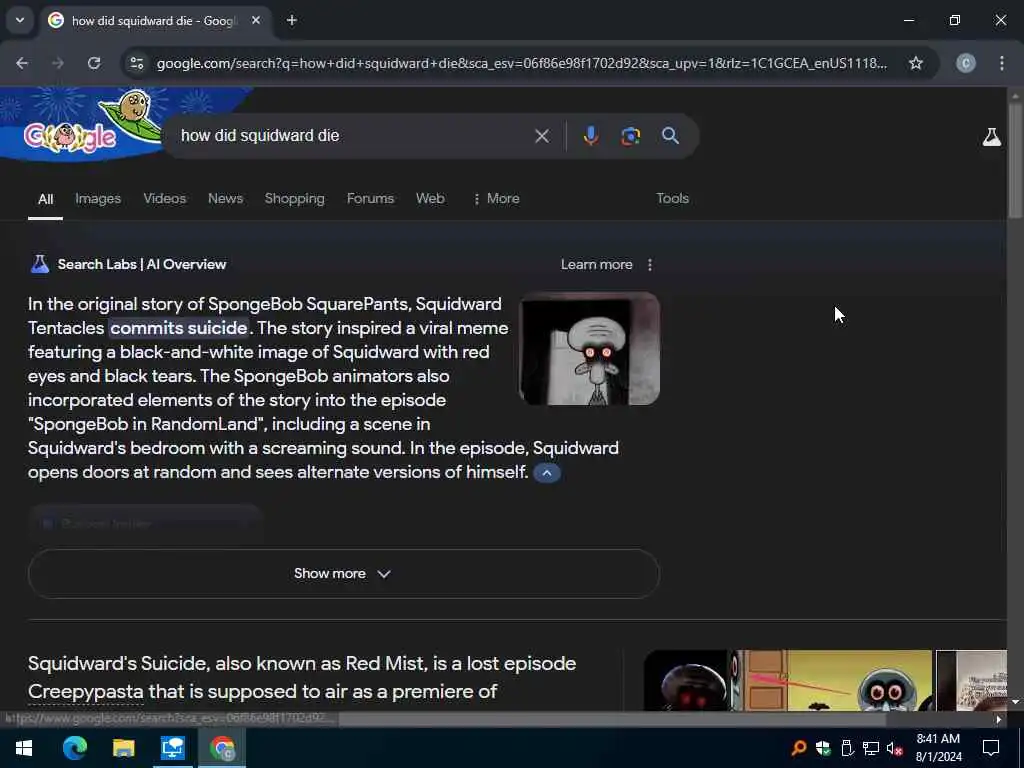Click the vertical page scrollbar thumb

1015,160
